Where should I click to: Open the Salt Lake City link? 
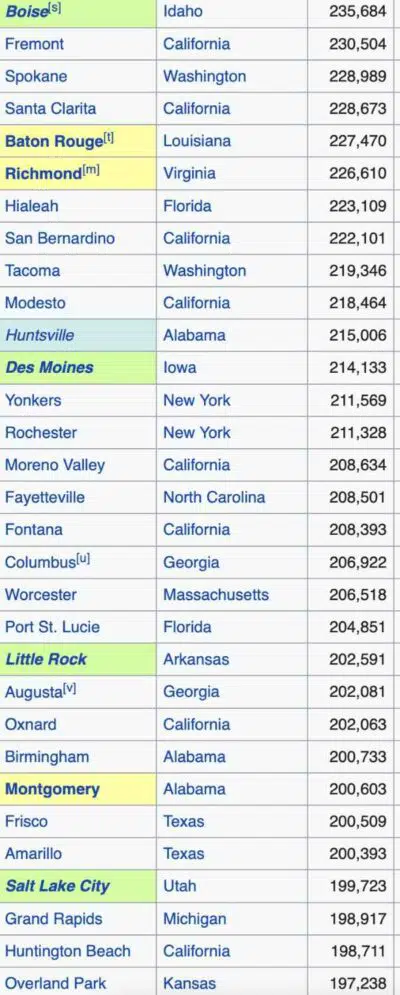point(57,886)
